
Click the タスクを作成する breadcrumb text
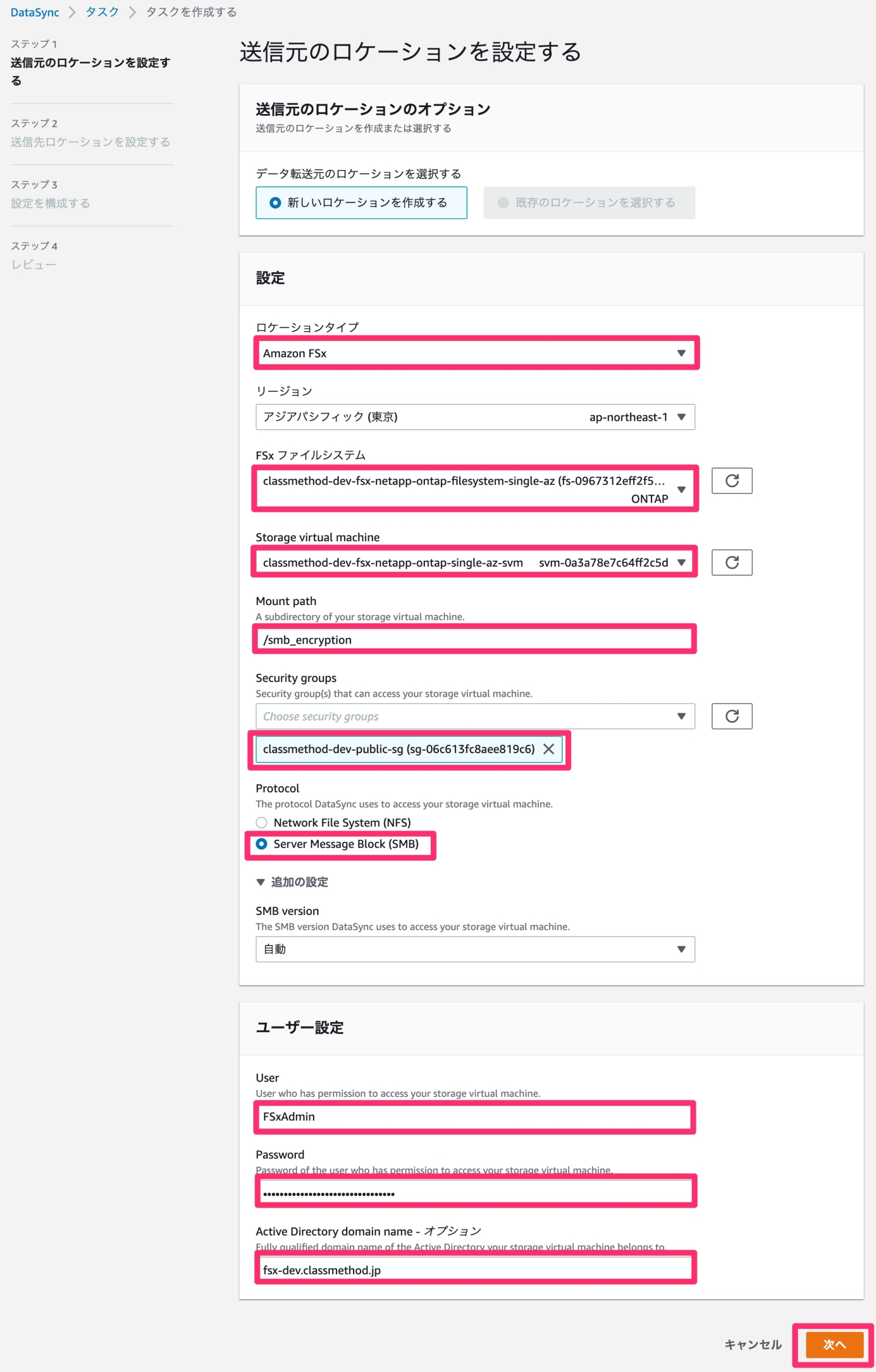pos(191,12)
